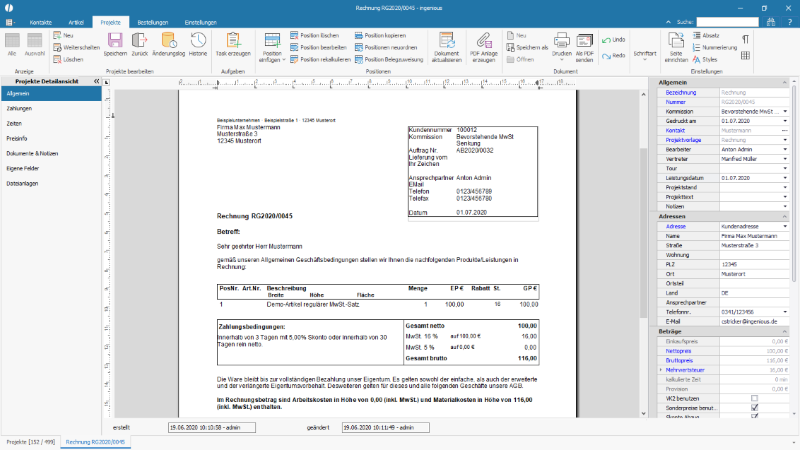Select Zeiten in the sidebar
The image size is (800, 450).
click(51, 123)
